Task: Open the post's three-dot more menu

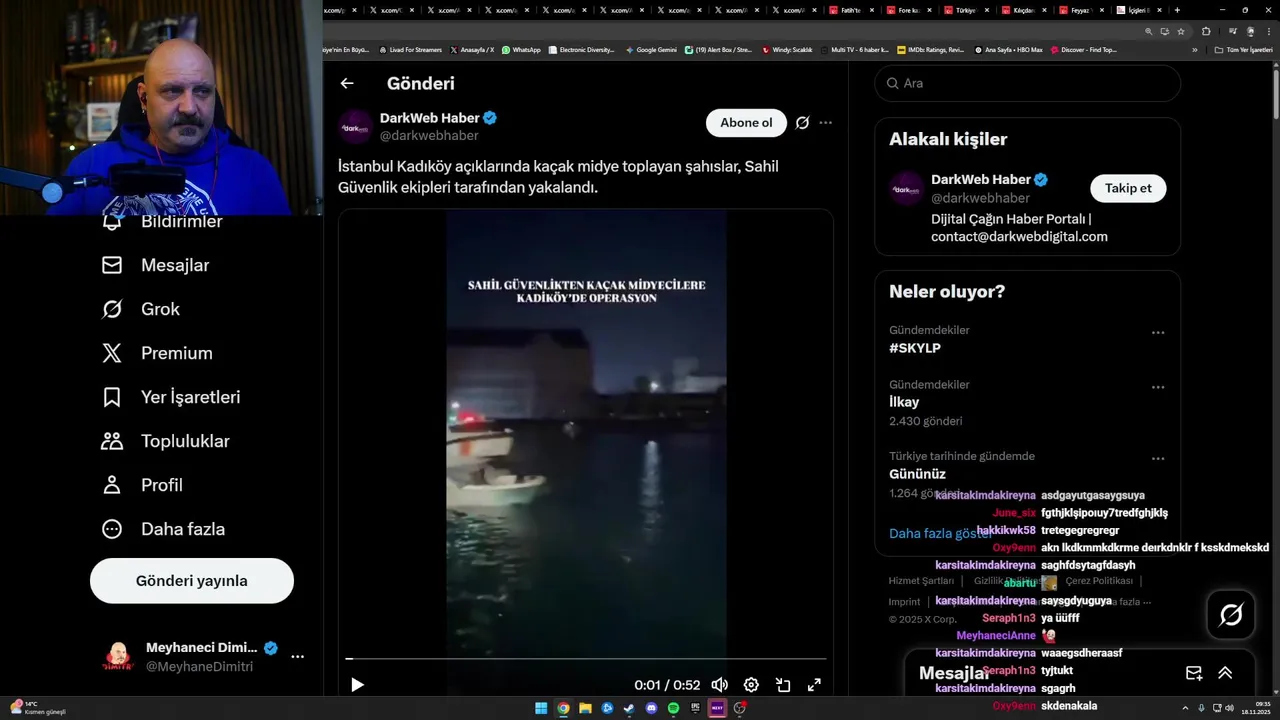Action: [x=826, y=123]
